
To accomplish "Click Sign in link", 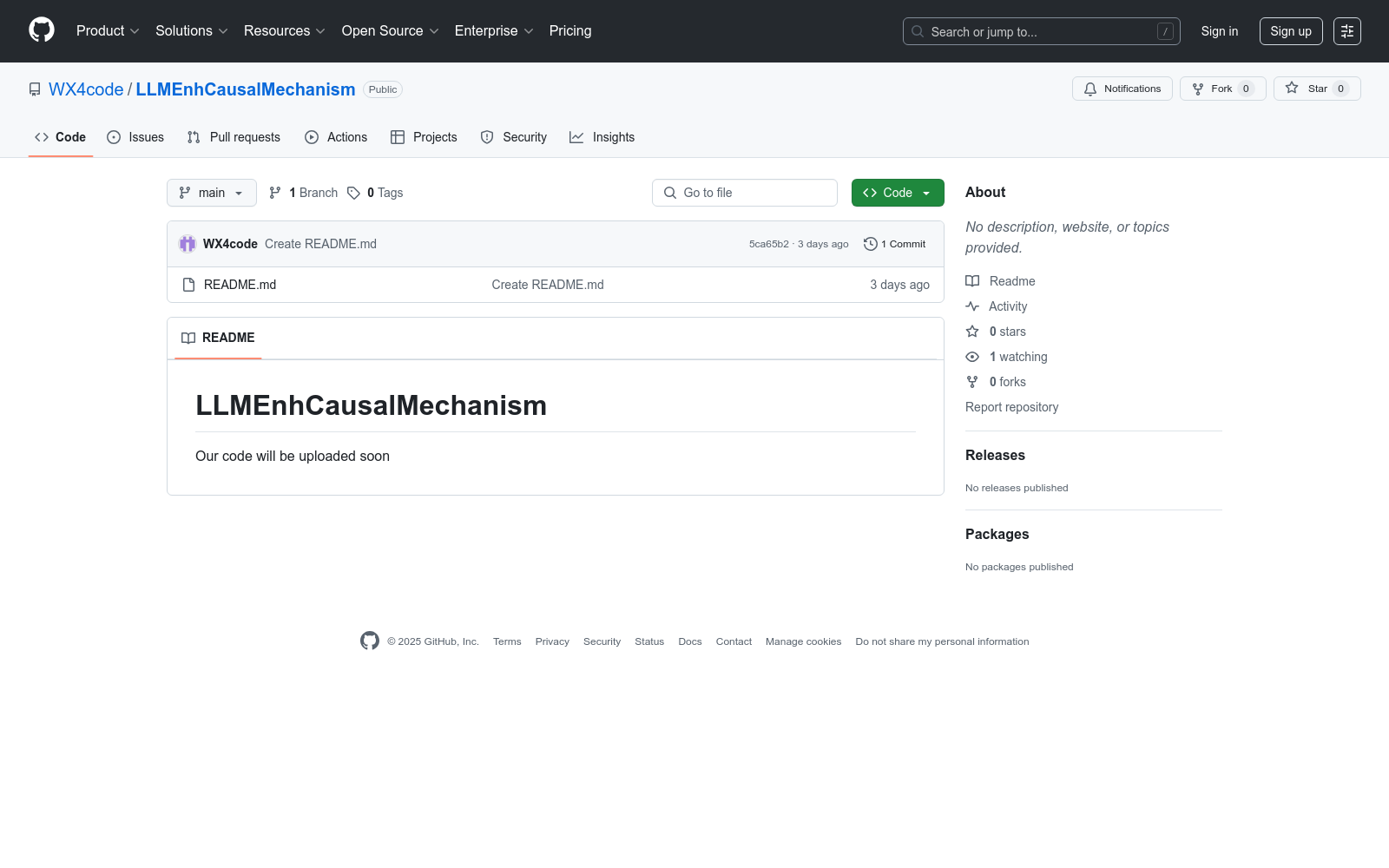I will pos(1220,31).
